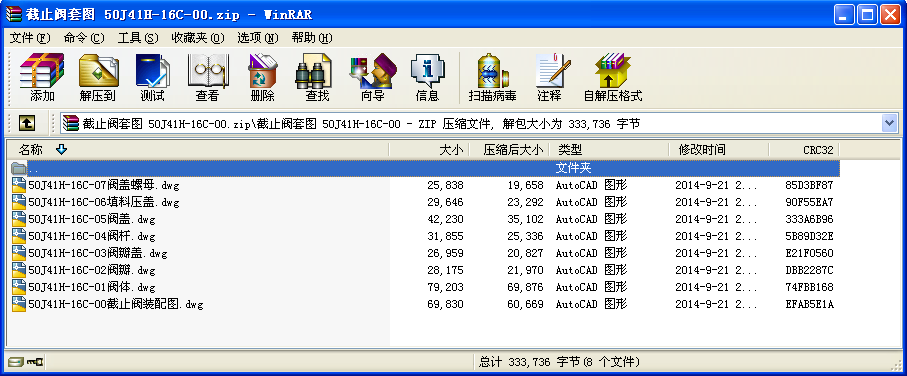Minimize the WinRAR window
Image resolution: width=907 pixels, height=376 pixels.
(846, 14)
